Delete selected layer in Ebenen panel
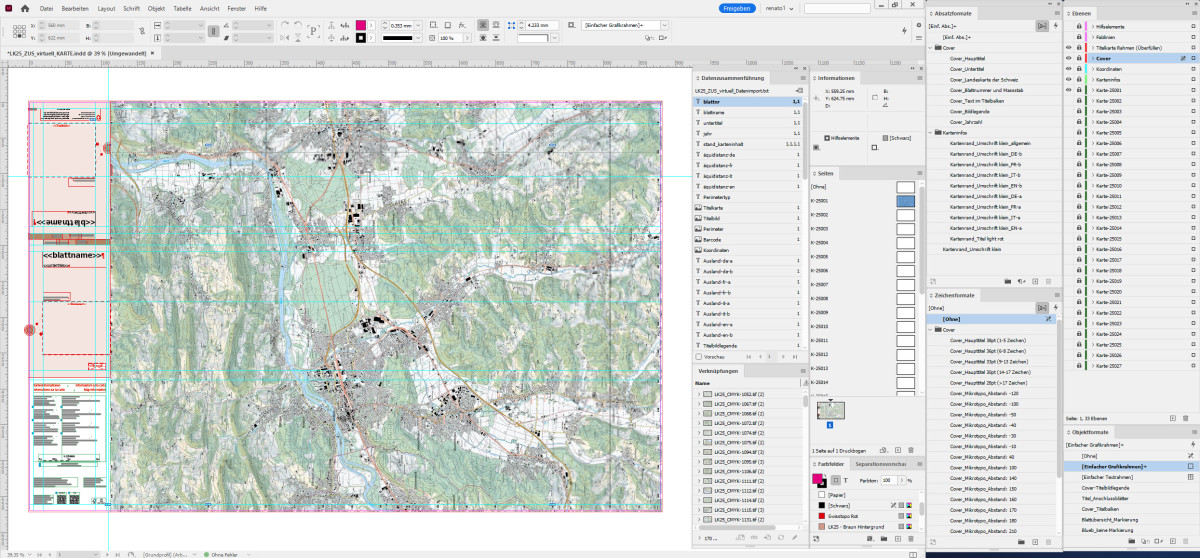This screenshot has width=1200, height=558. coord(1186,418)
